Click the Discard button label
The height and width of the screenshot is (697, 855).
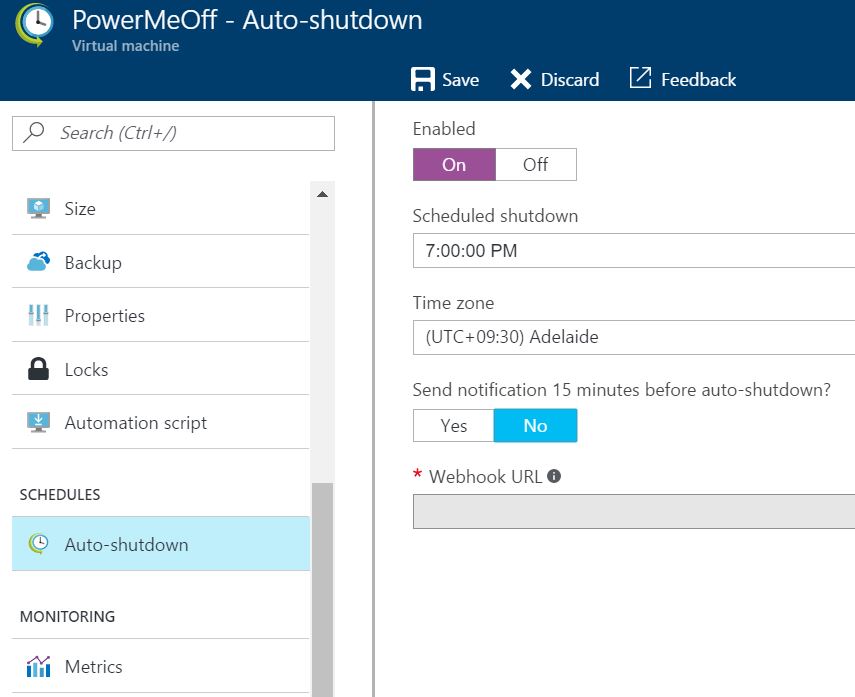[570, 80]
